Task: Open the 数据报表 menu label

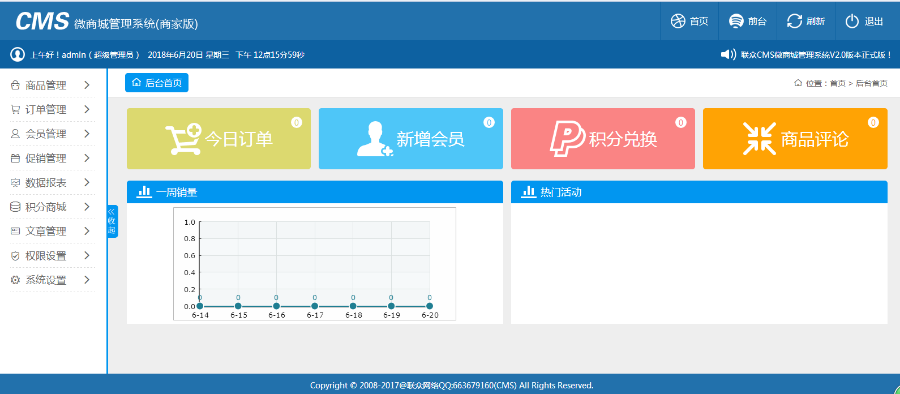Action: tap(46, 183)
